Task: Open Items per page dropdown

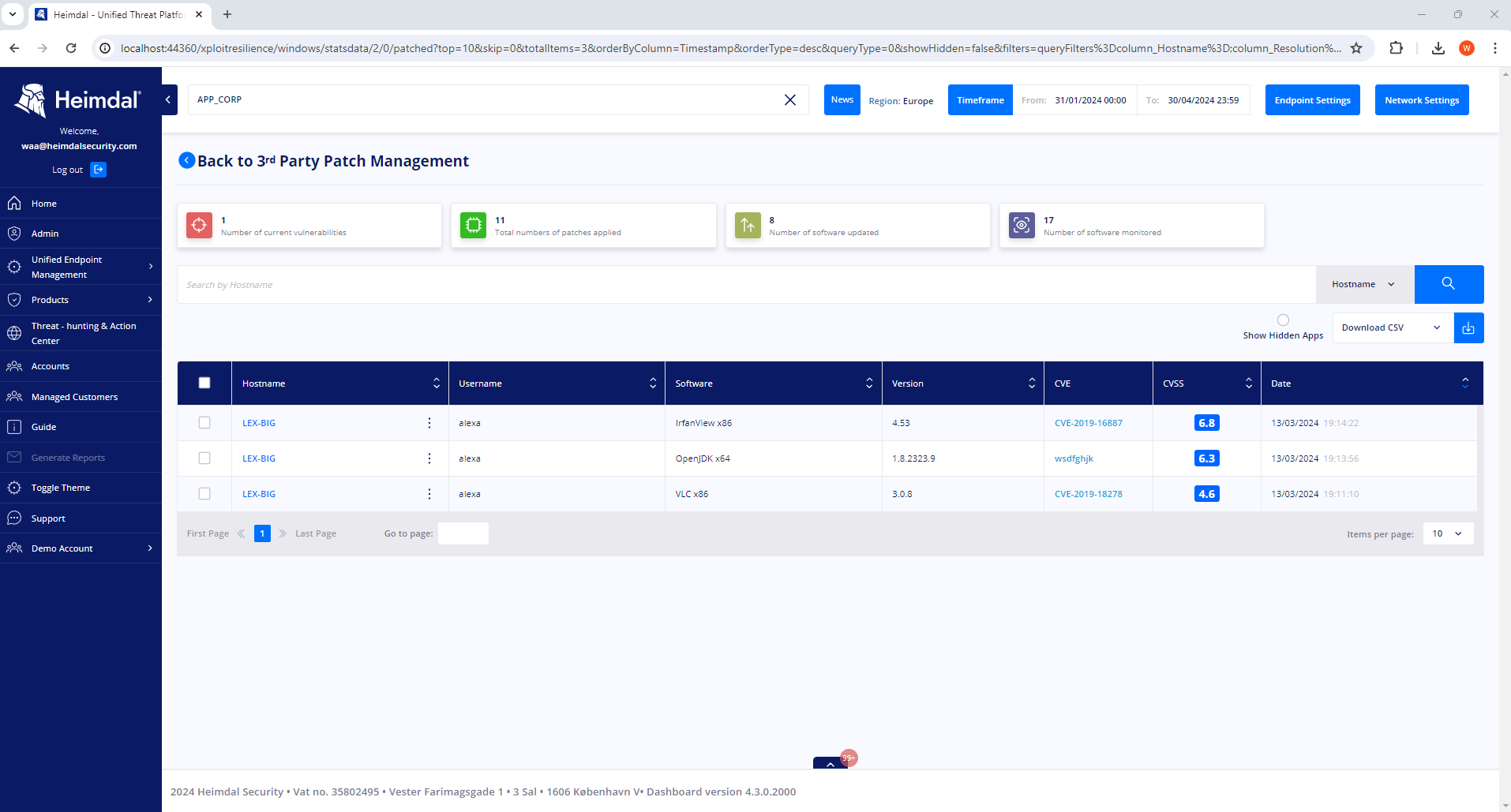Action: pos(1448,533)
